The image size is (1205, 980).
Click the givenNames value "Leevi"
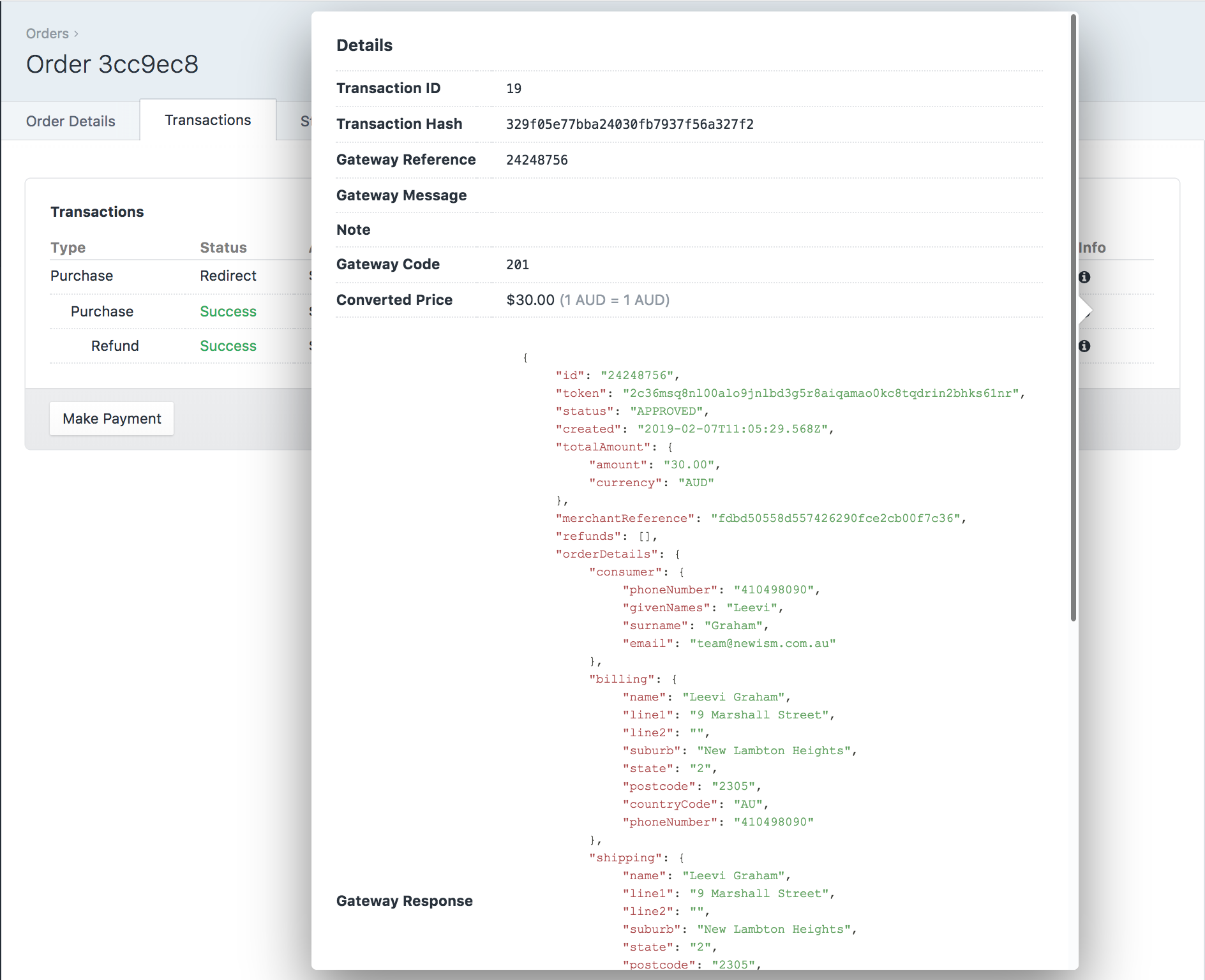(752, 607)
